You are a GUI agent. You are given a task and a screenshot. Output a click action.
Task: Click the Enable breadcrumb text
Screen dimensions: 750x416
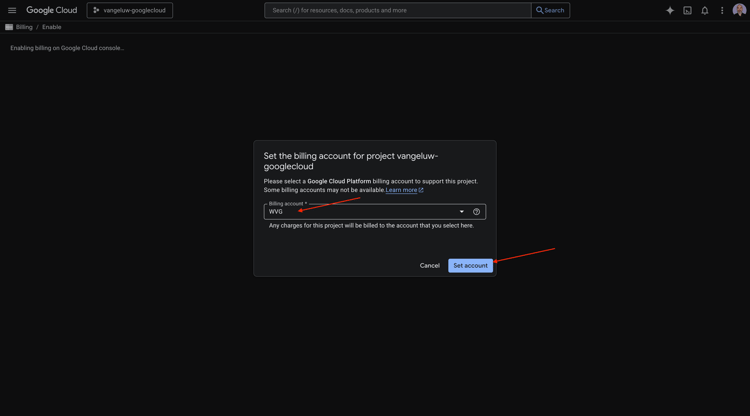52,27
